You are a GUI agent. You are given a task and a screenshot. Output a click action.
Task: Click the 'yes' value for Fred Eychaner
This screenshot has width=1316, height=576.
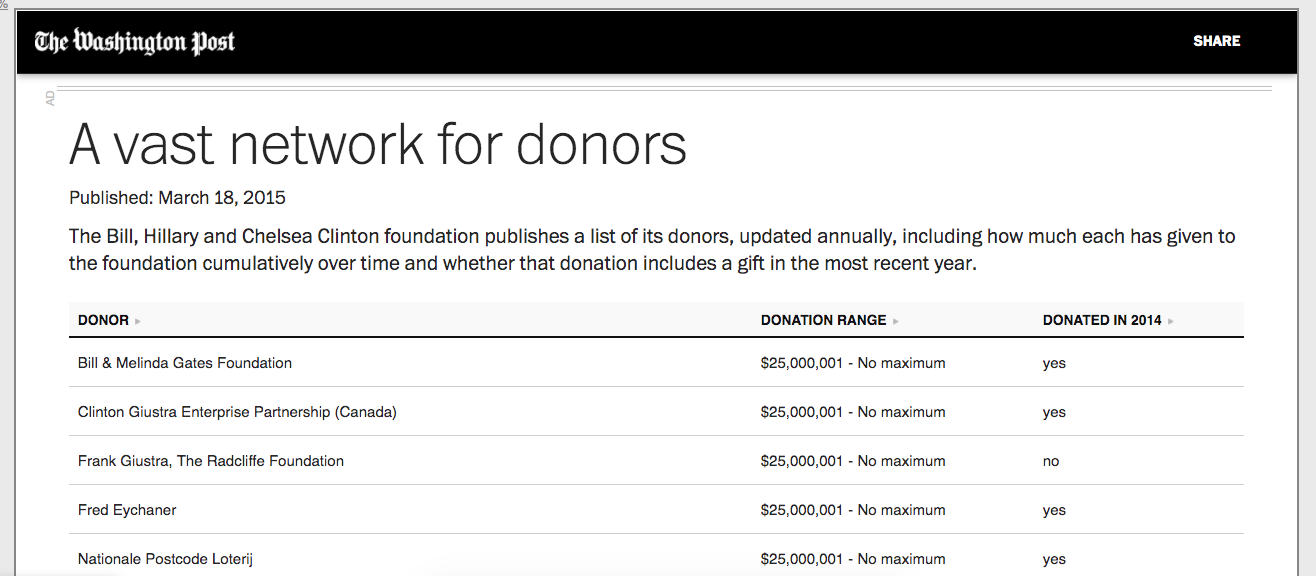tap(1054, 510)
